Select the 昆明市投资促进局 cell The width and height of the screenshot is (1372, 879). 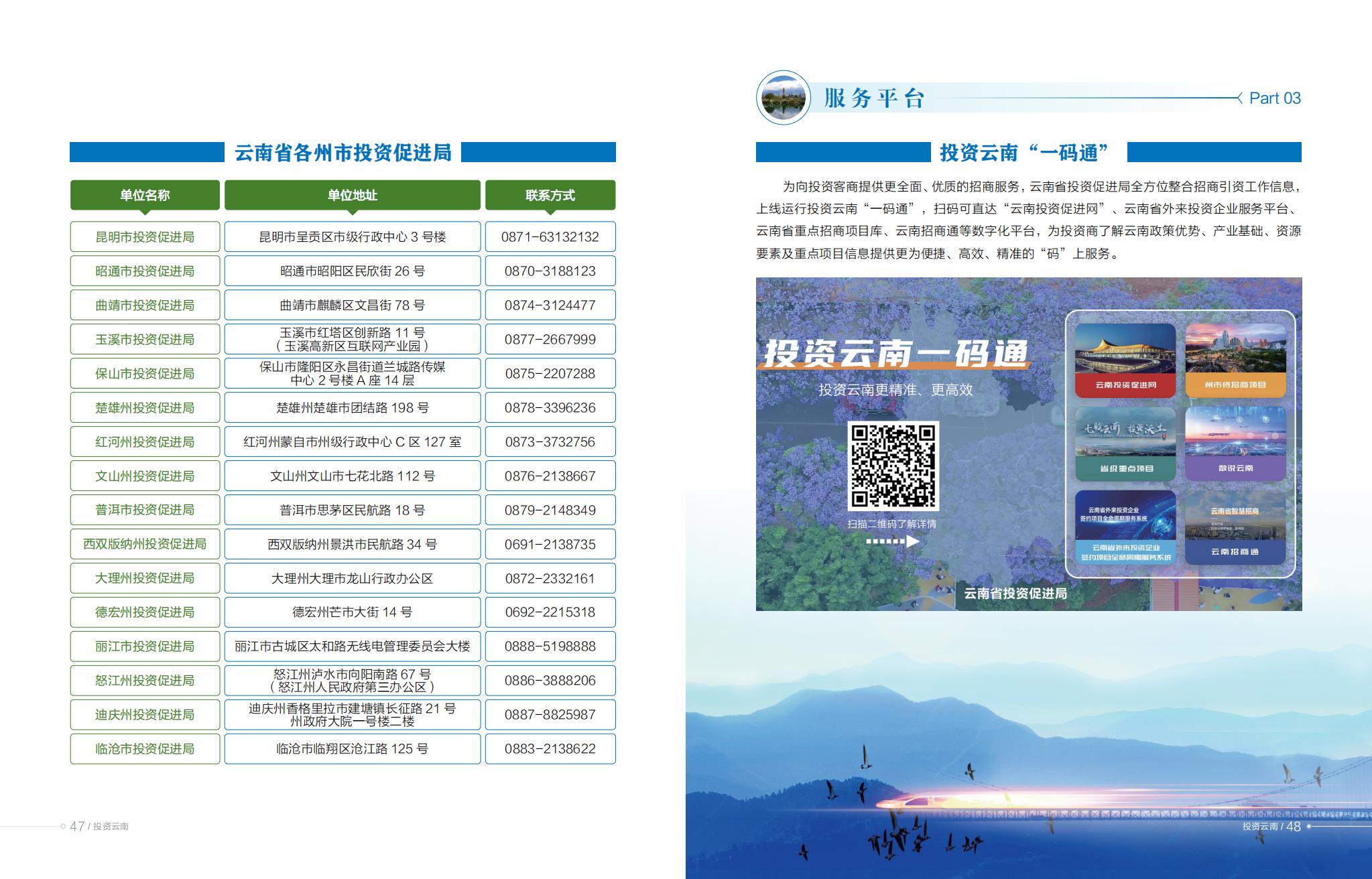coord(145,237)
